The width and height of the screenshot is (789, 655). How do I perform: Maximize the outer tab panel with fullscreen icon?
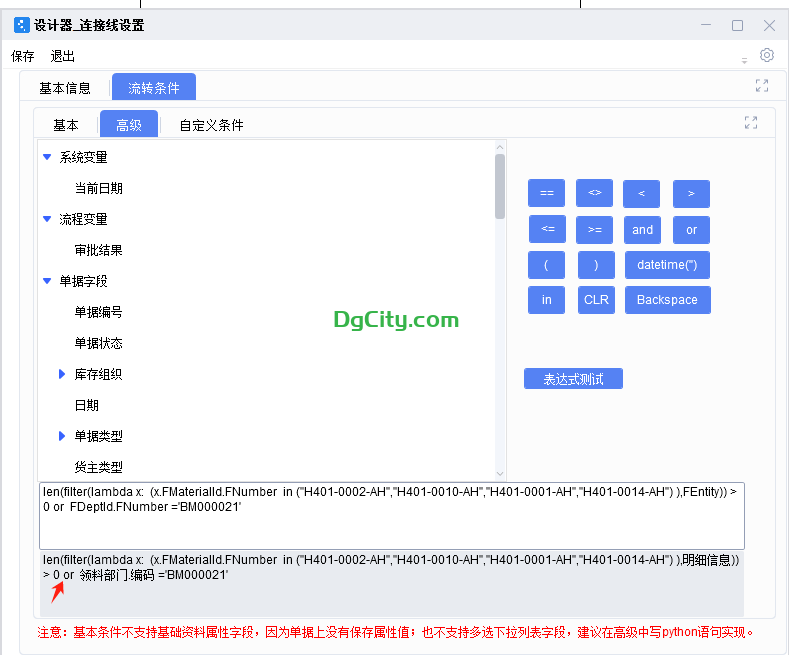[762, 86]
